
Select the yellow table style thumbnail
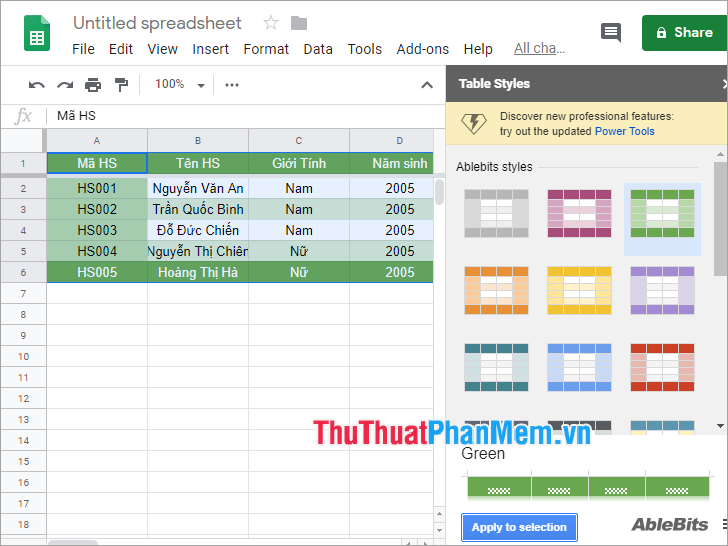(x=579, y=291)
